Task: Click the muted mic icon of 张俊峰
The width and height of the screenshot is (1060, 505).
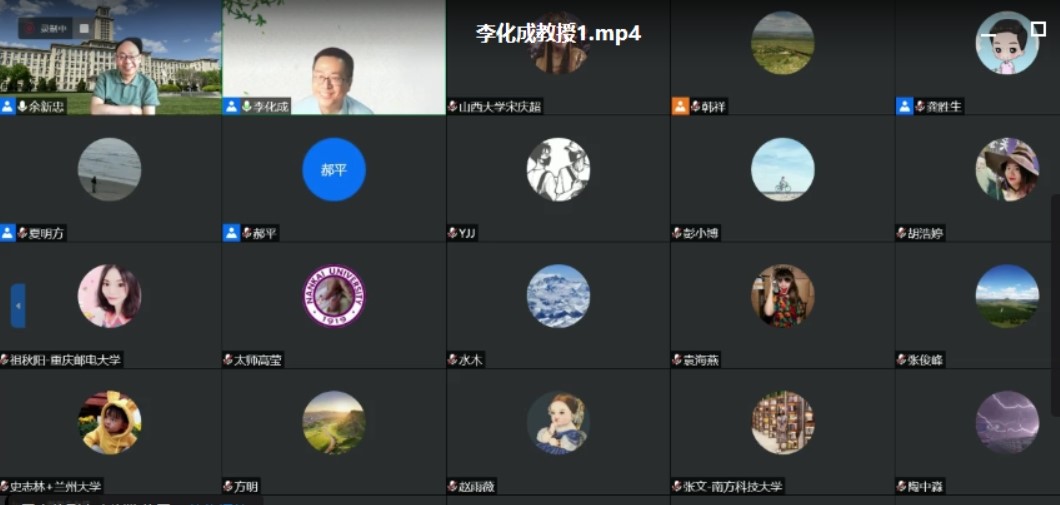Action: click(x=901, y=360)
